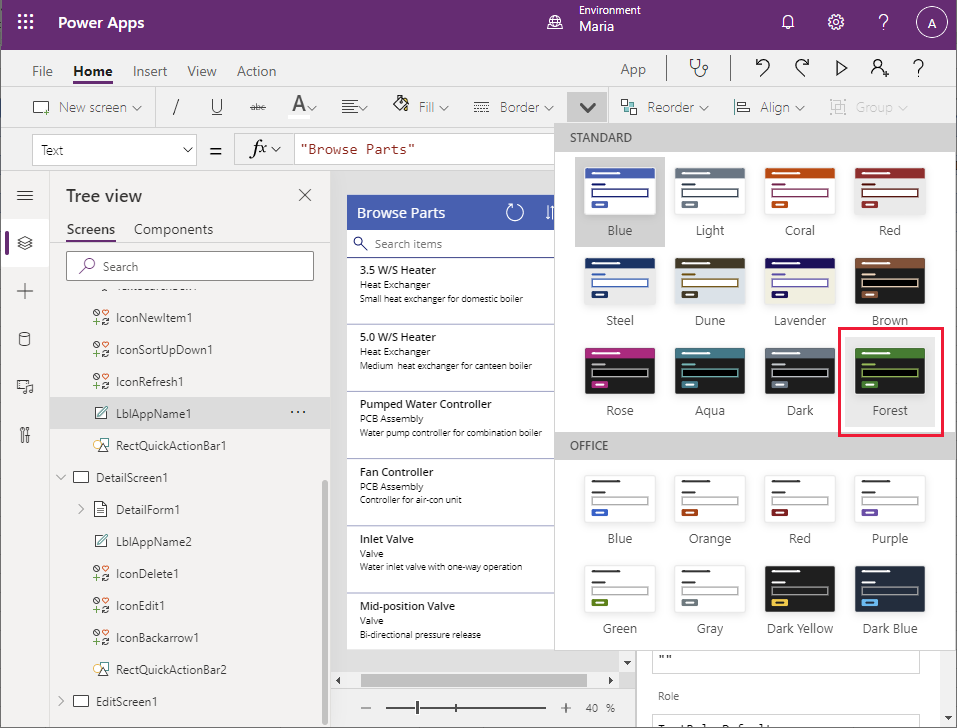Open the Align dropdown
The image size is (957, 728).
tap(769, 107)
